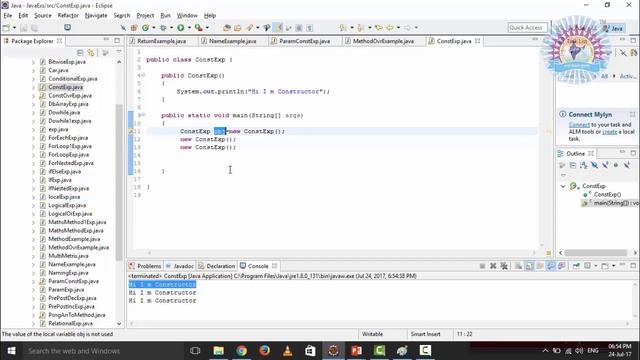Screen dimensions: 640x360
Task: Click the Pin Console icon
Action: 576,266
